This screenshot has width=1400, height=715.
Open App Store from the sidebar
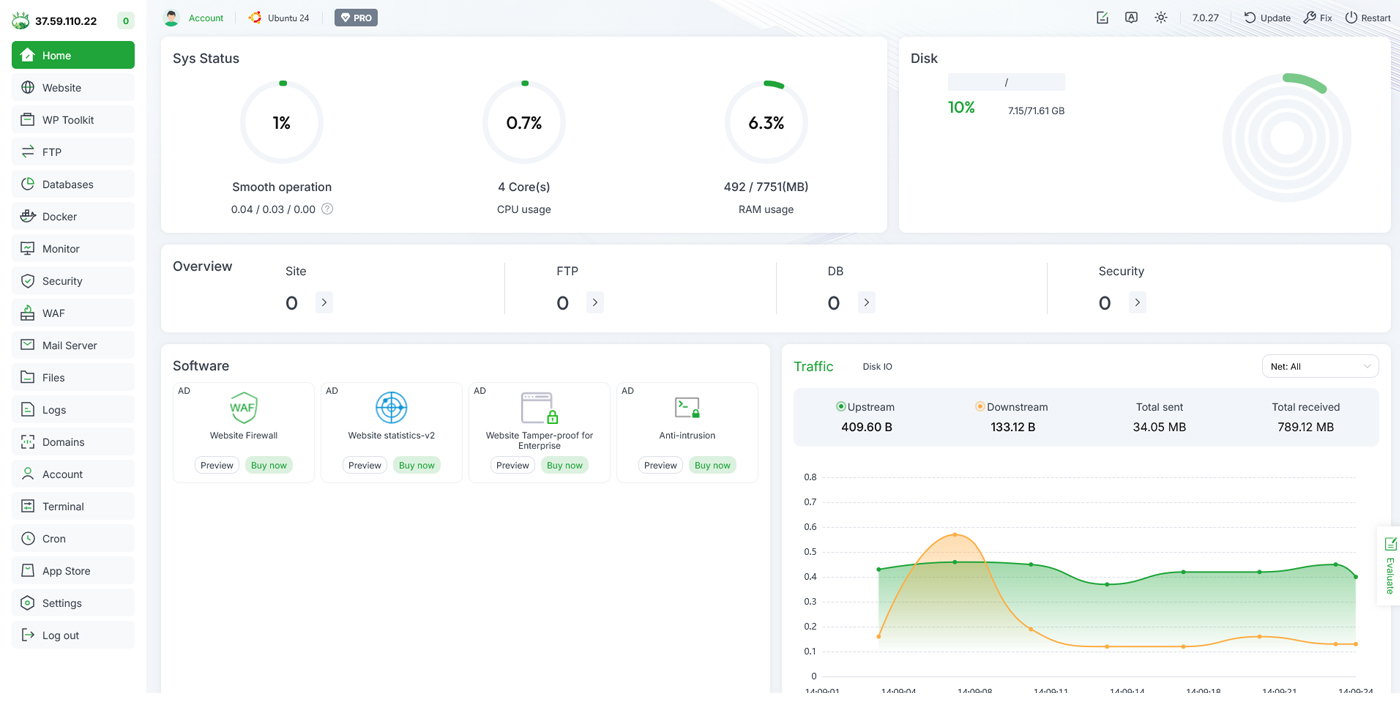tap(73, 571)
